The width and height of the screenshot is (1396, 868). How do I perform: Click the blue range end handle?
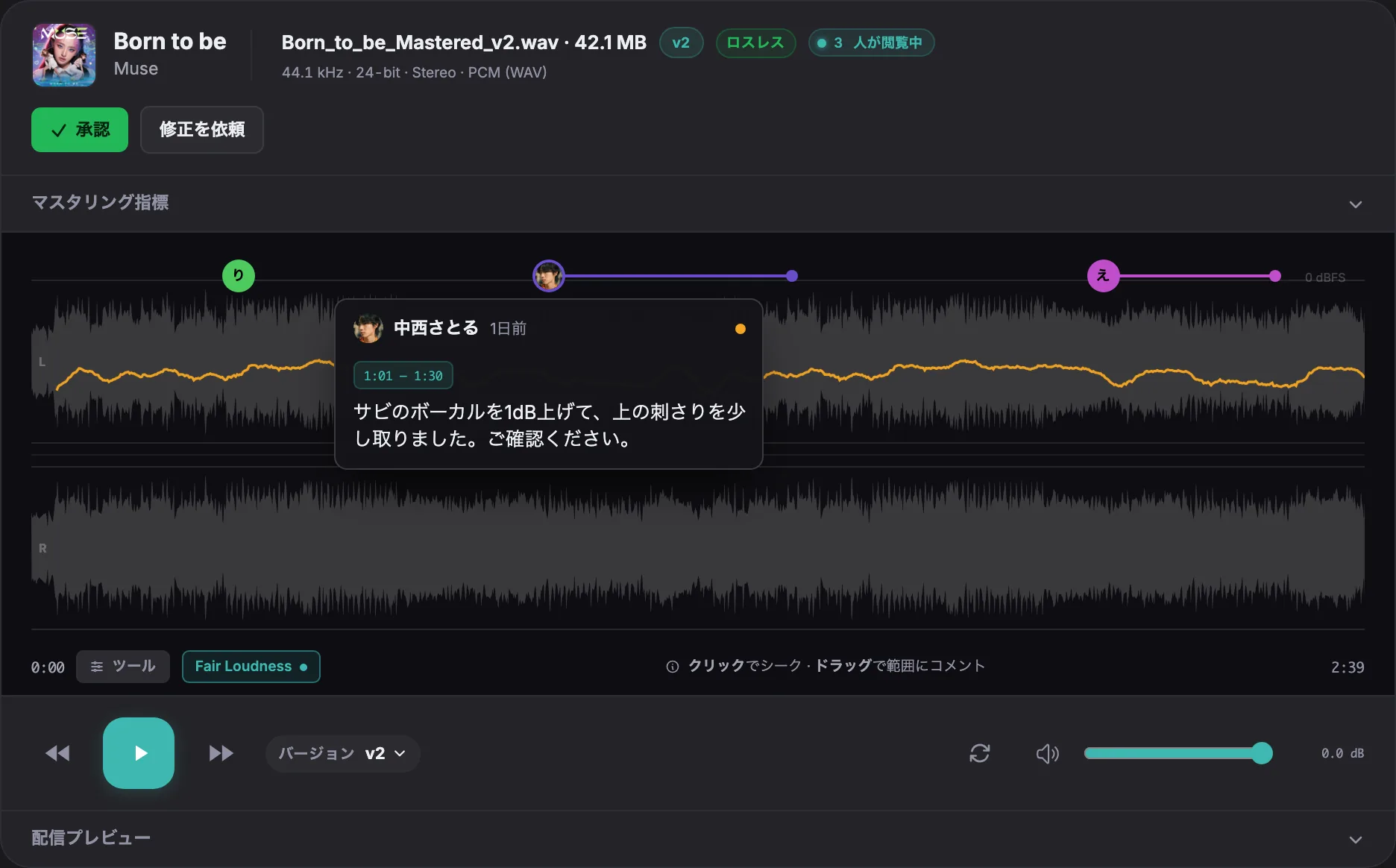792,276
